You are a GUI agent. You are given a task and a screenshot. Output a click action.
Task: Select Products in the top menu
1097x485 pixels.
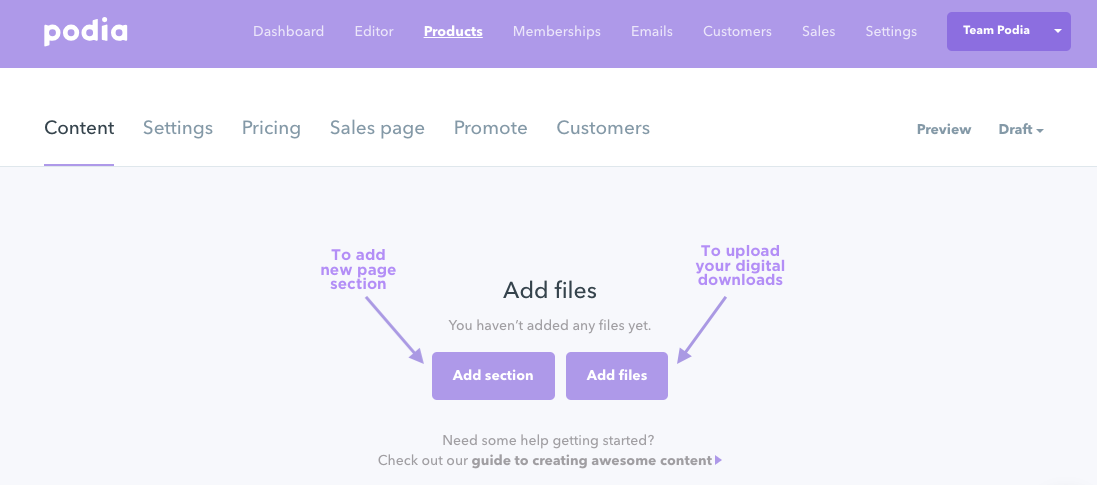[x=453, y=31]
